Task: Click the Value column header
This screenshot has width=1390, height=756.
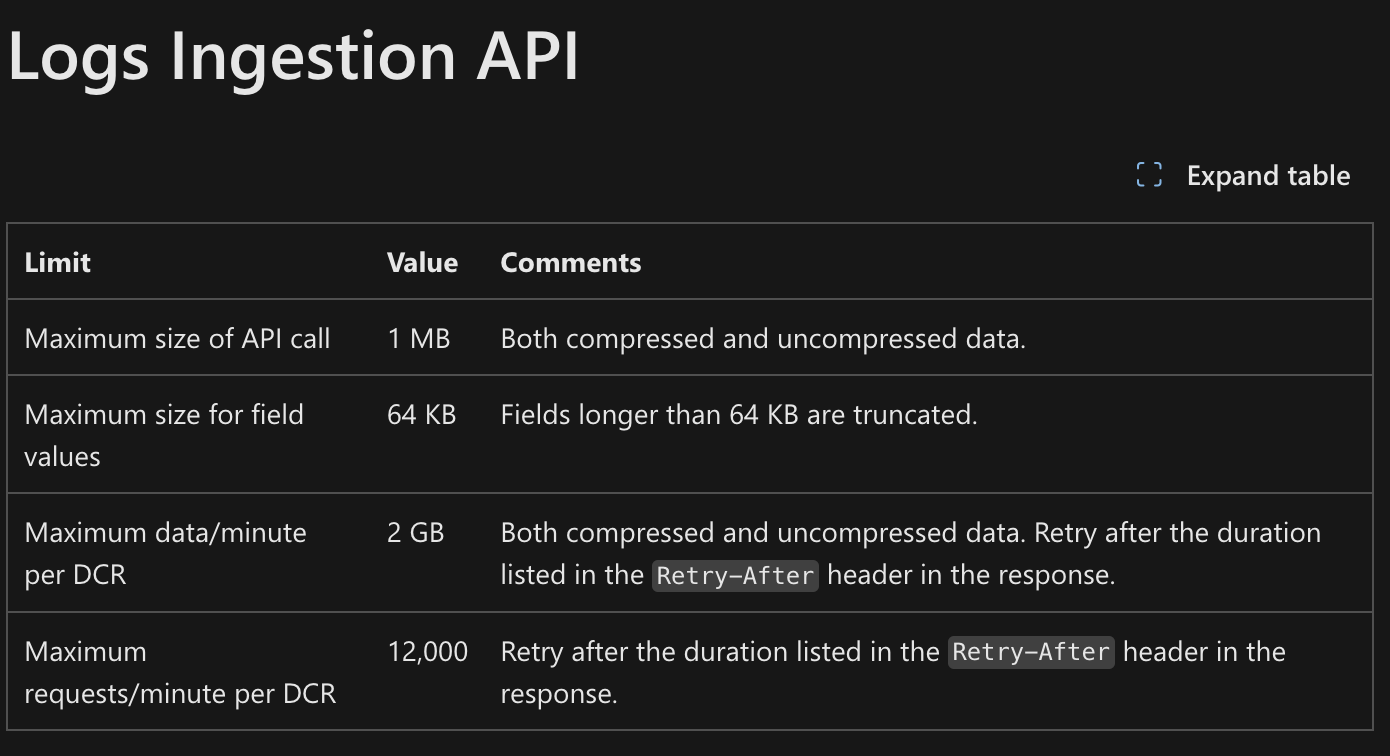Action: [x=422, y=262]
